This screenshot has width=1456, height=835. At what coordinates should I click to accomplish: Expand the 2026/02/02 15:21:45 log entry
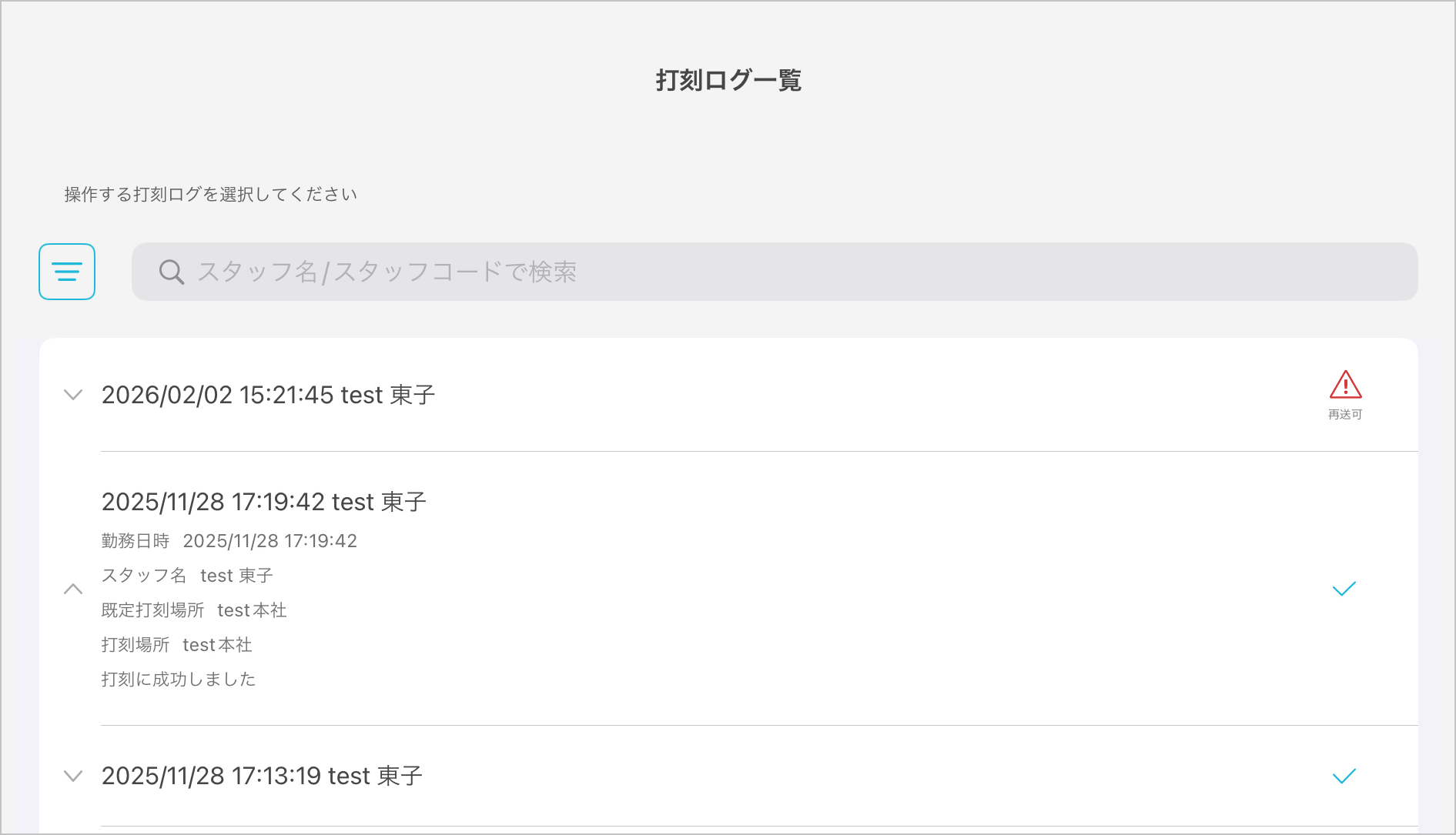click(73, 395)
